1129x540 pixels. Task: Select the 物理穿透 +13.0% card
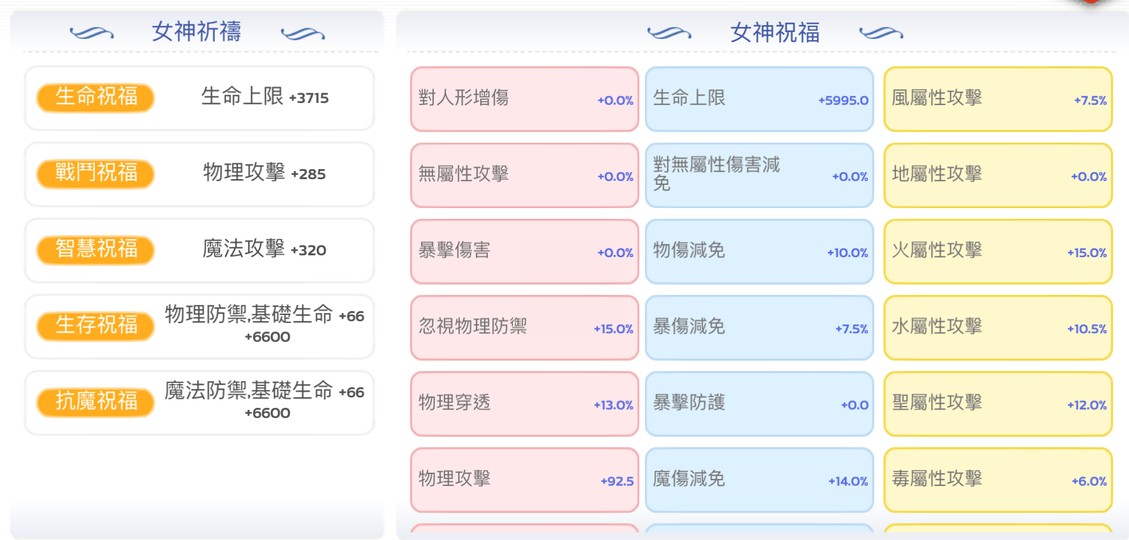click(x=524, y=403)
